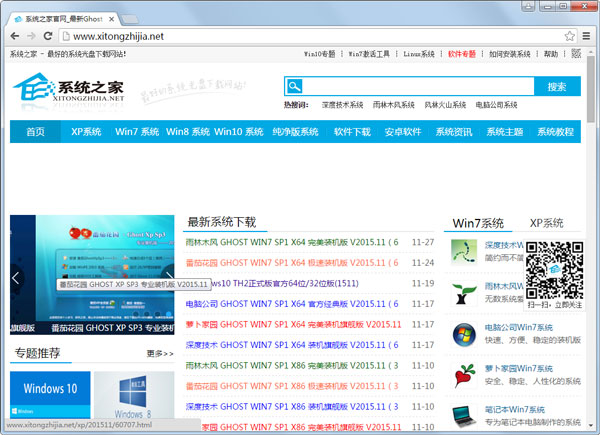This screenshot has width=600, height=435.
Task: Click the red 软件专题 top link
Action: pos(461,54)
